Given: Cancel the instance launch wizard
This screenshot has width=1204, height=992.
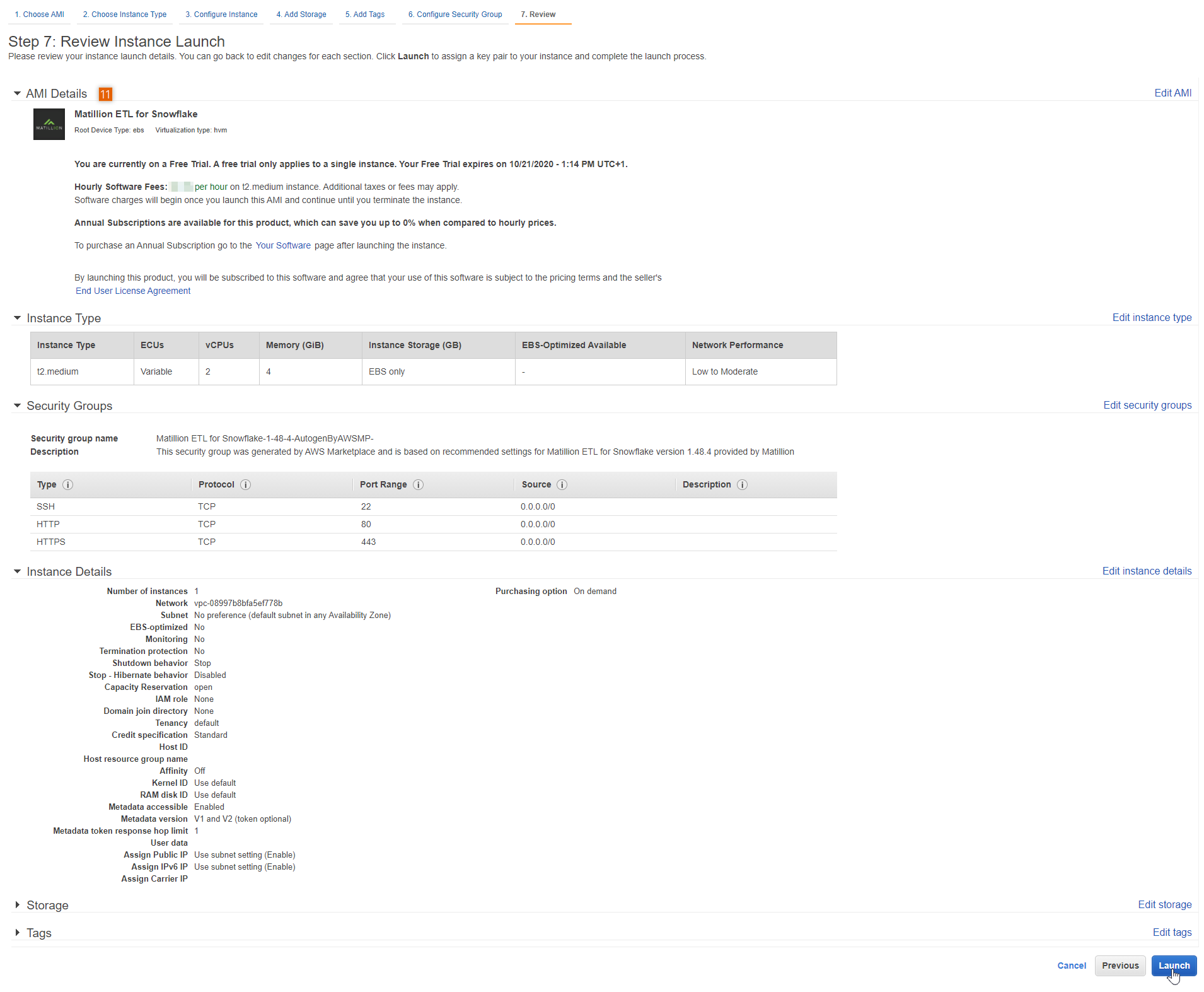Looking at the screenshot, I should click(1072, 966).
